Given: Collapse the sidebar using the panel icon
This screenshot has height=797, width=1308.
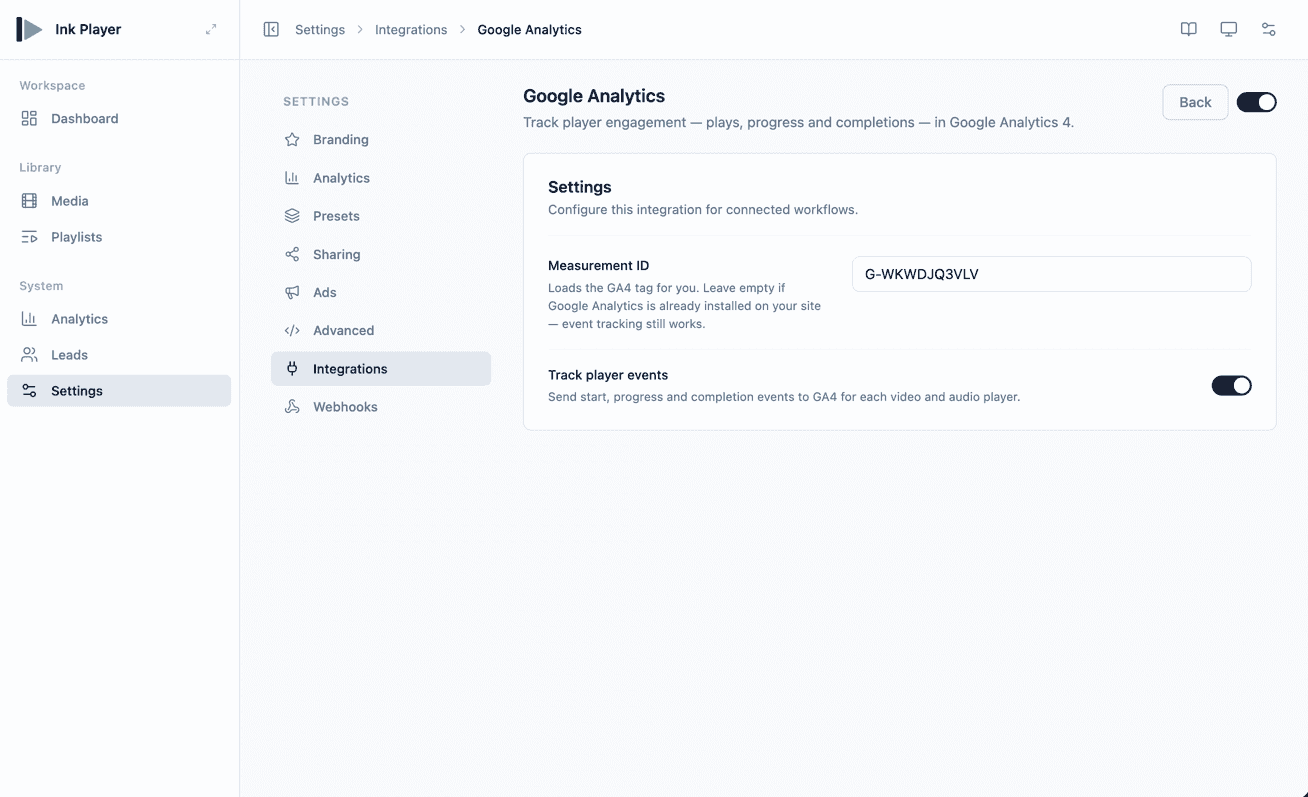Looking at the screenshot, I should 271,29.
